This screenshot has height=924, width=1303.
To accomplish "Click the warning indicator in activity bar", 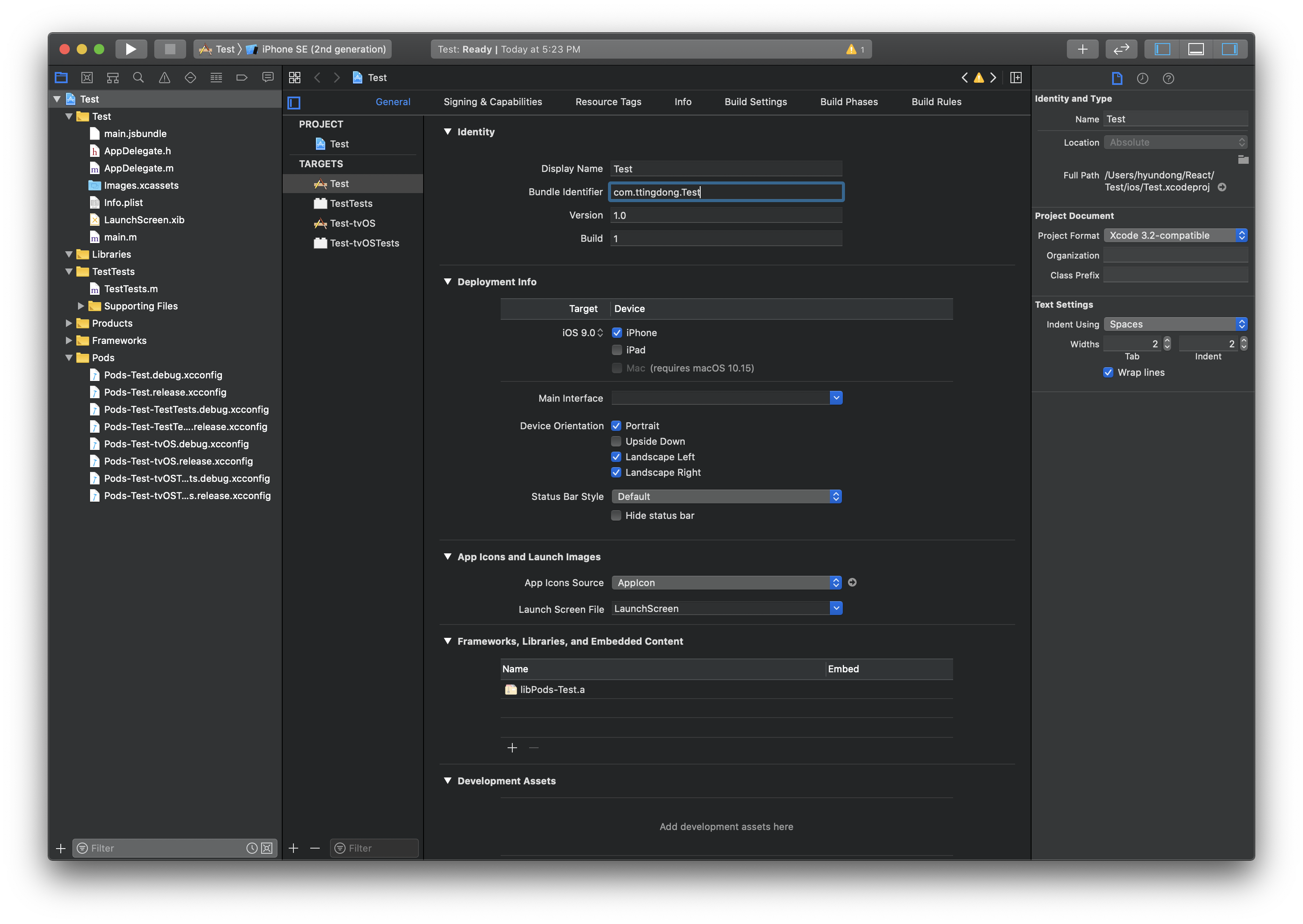I will (855, 49).
